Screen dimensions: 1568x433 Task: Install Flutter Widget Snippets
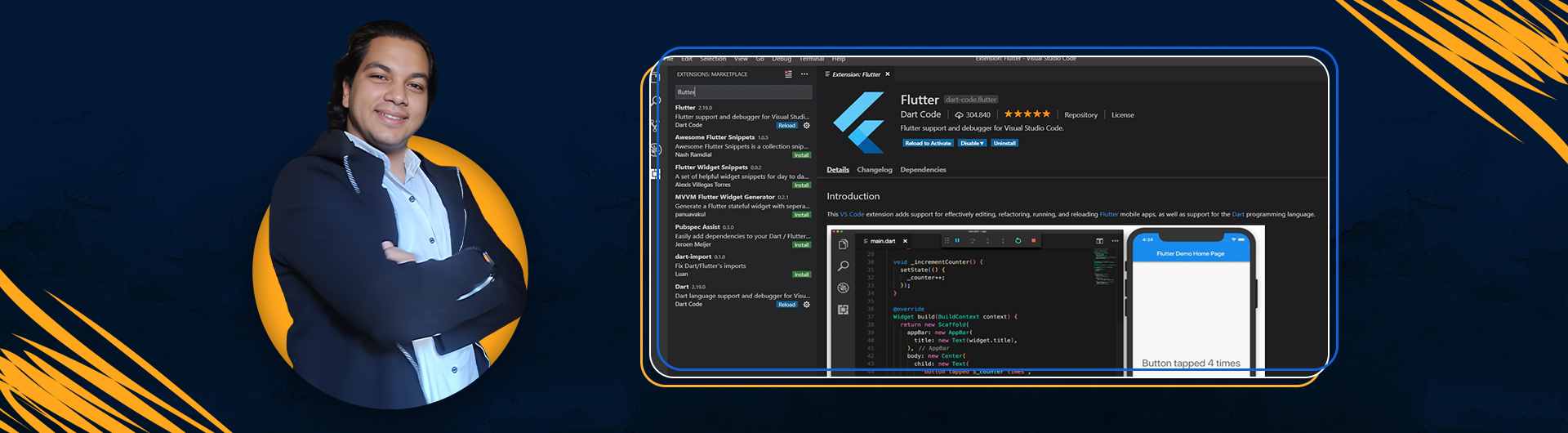tap(802, 185)
